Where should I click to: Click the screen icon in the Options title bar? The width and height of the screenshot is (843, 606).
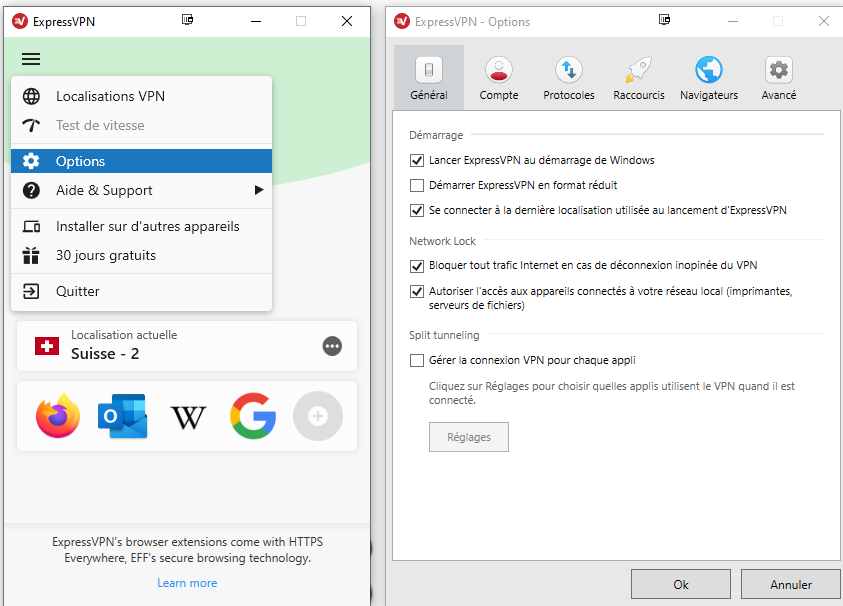tap(665, 20)
